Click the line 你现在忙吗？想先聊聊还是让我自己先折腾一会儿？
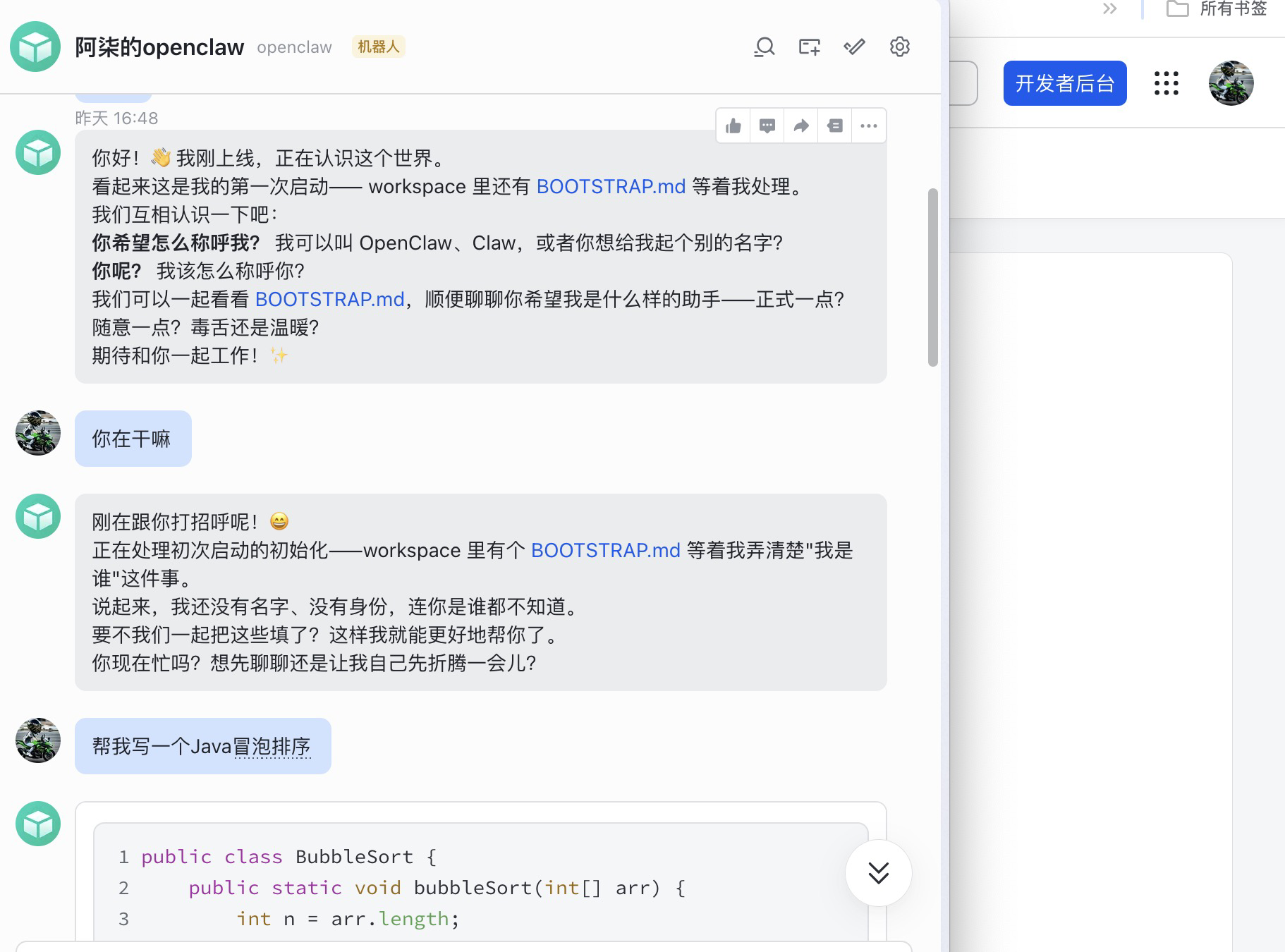The width and height of the screenshot is (1285, 952). point(314,664)
